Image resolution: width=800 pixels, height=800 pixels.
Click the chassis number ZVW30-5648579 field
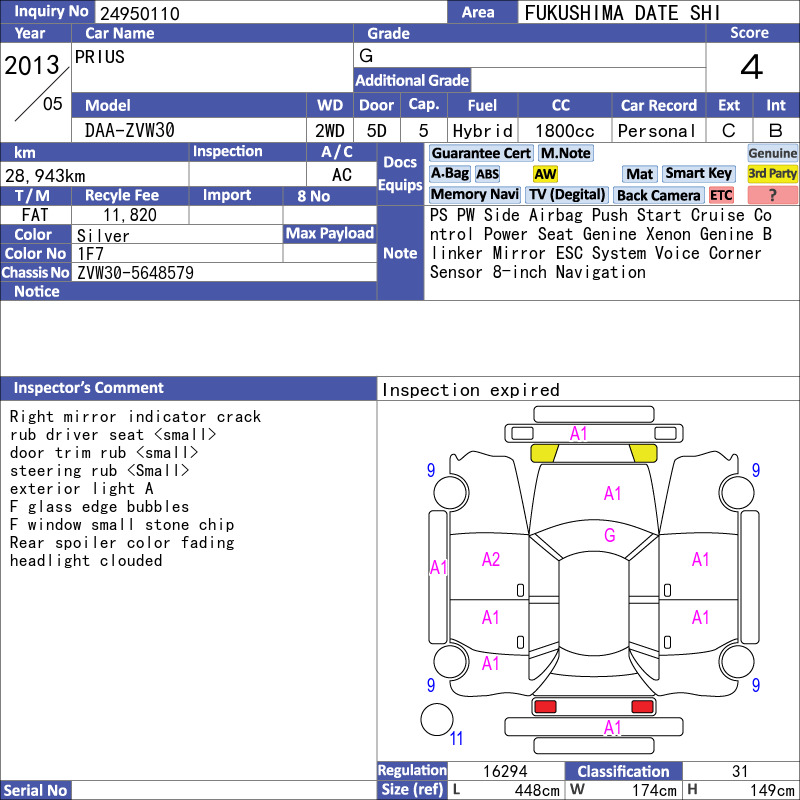224,272
